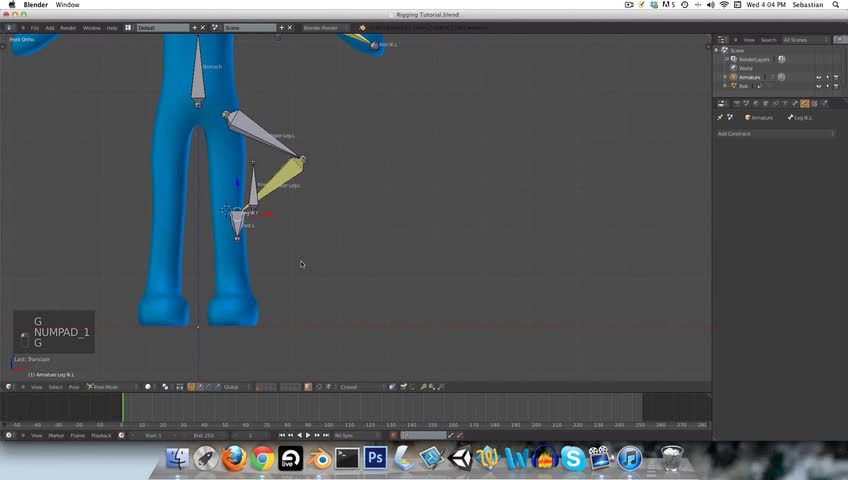Click the 3D manipulator toggle icon
This screenshot has width=848, height=480.
click(191, 387)
